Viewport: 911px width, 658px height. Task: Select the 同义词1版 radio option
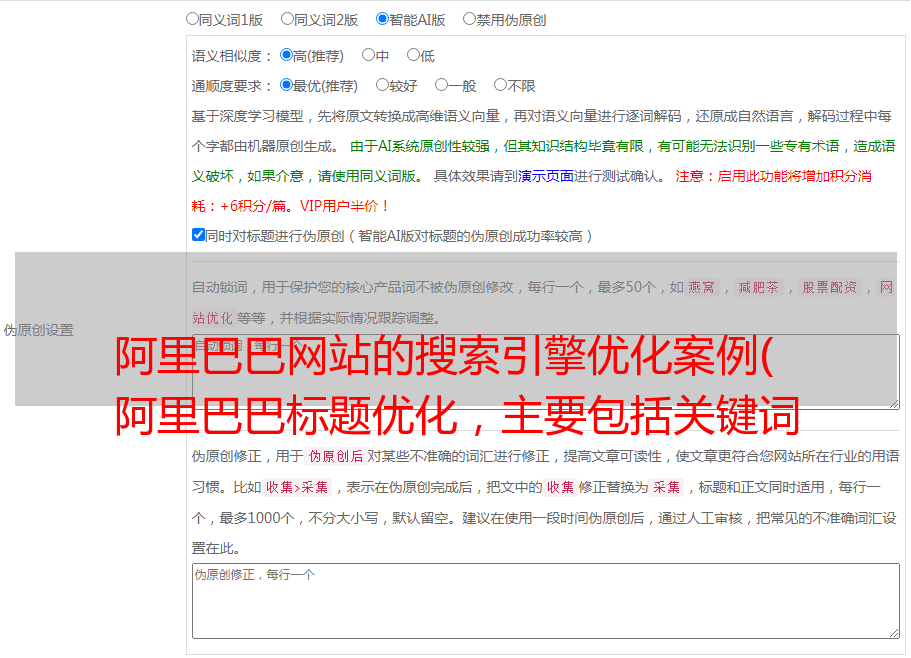(192, 19)
